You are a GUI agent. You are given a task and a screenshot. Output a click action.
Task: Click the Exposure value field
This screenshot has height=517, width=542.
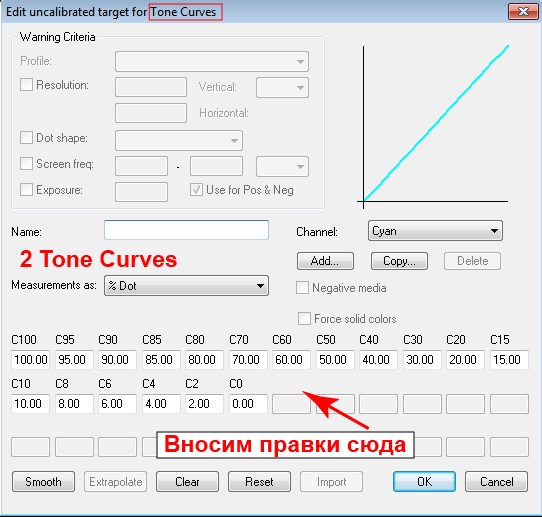pyautogui.click(x=141, y=192)
